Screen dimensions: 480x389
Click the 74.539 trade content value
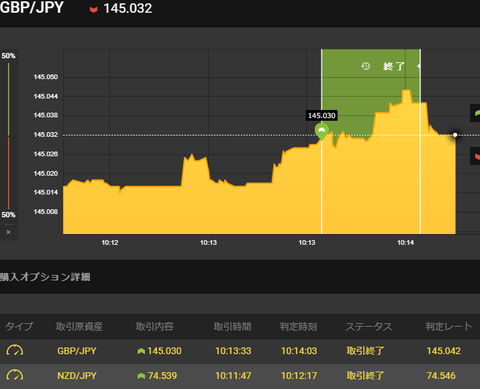[162, 376]
